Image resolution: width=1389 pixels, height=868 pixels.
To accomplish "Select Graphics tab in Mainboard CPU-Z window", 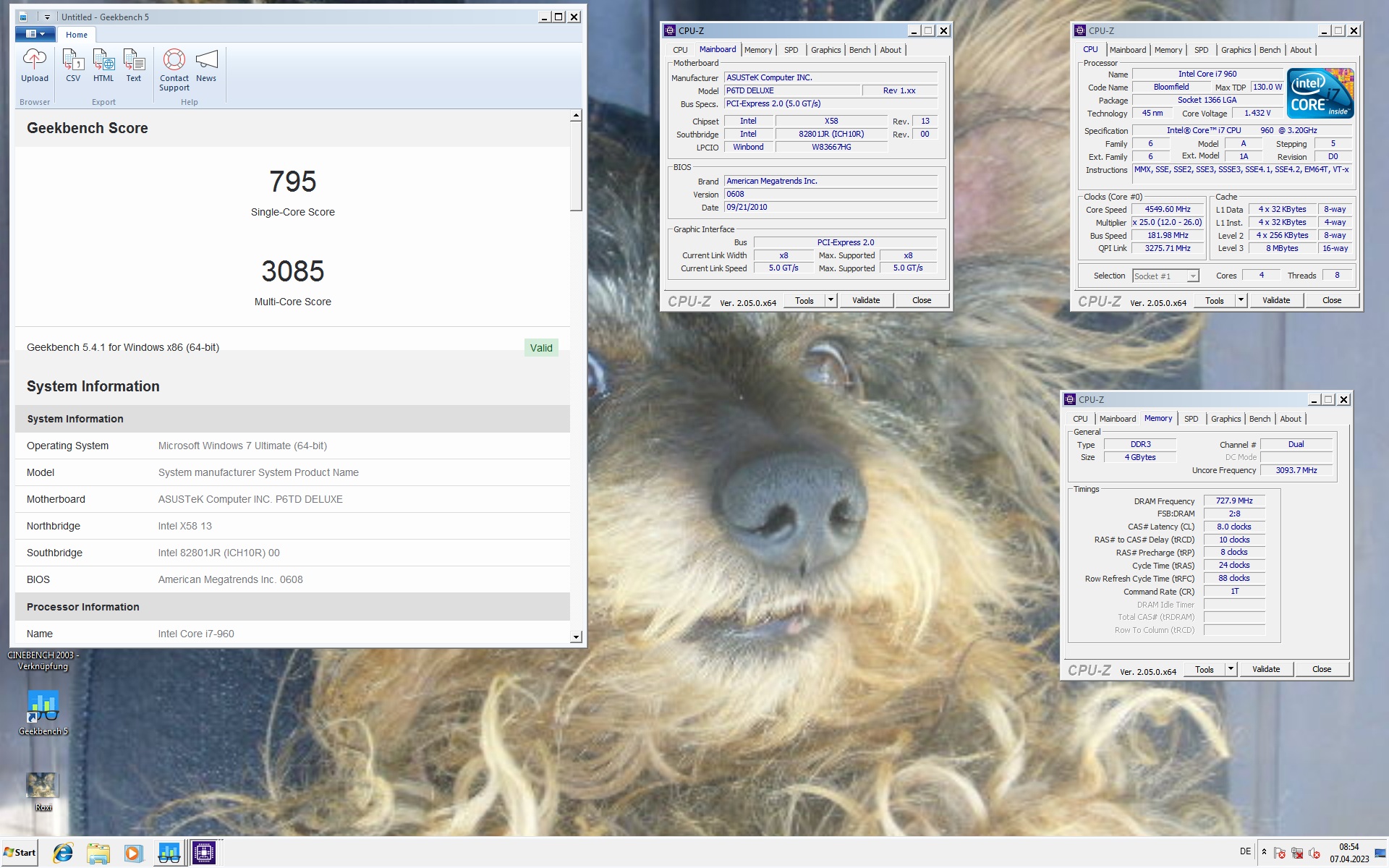I will coord(825,50).
